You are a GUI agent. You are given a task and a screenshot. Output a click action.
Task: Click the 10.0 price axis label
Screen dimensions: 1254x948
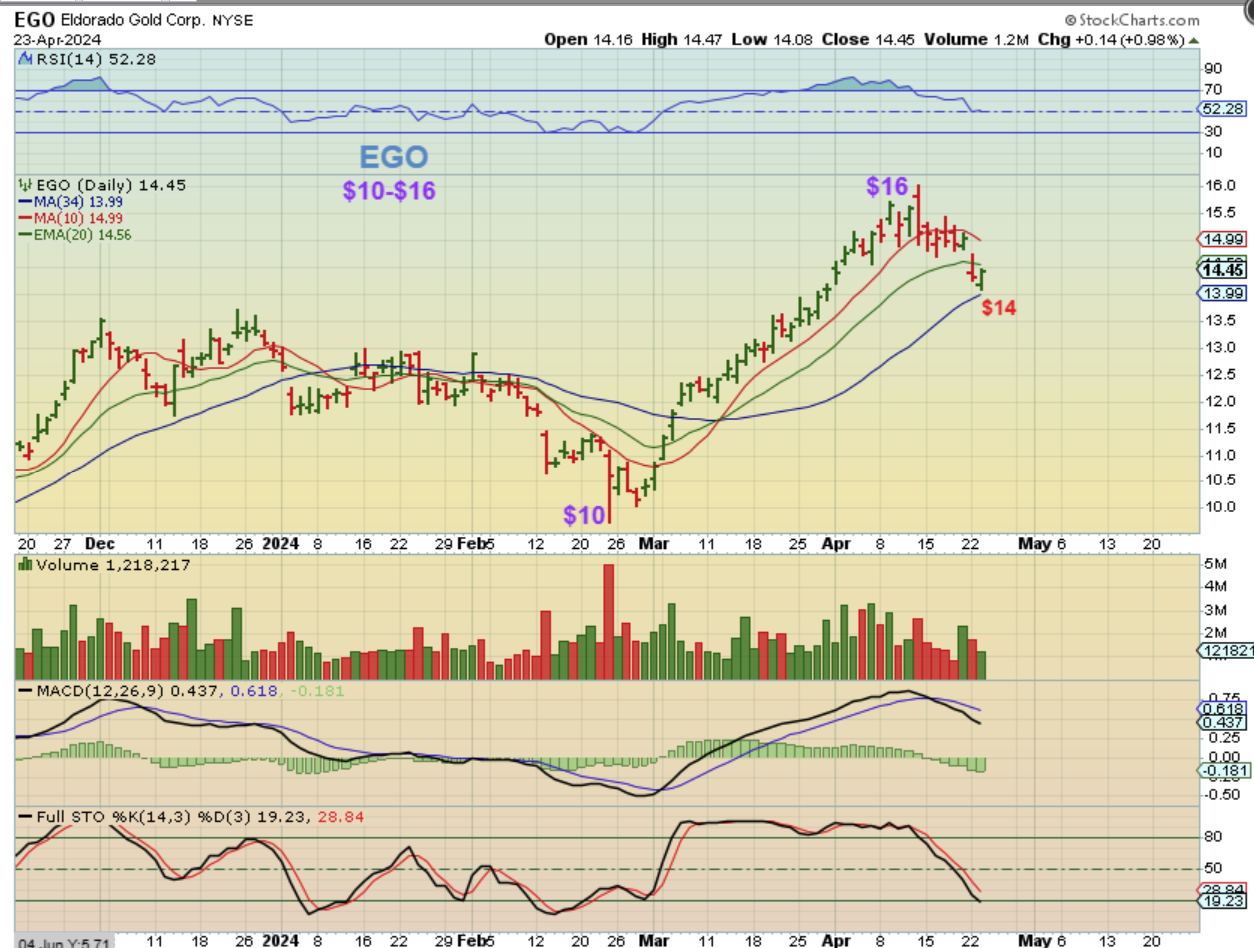pyautogui.click(x=1219, y=508)
